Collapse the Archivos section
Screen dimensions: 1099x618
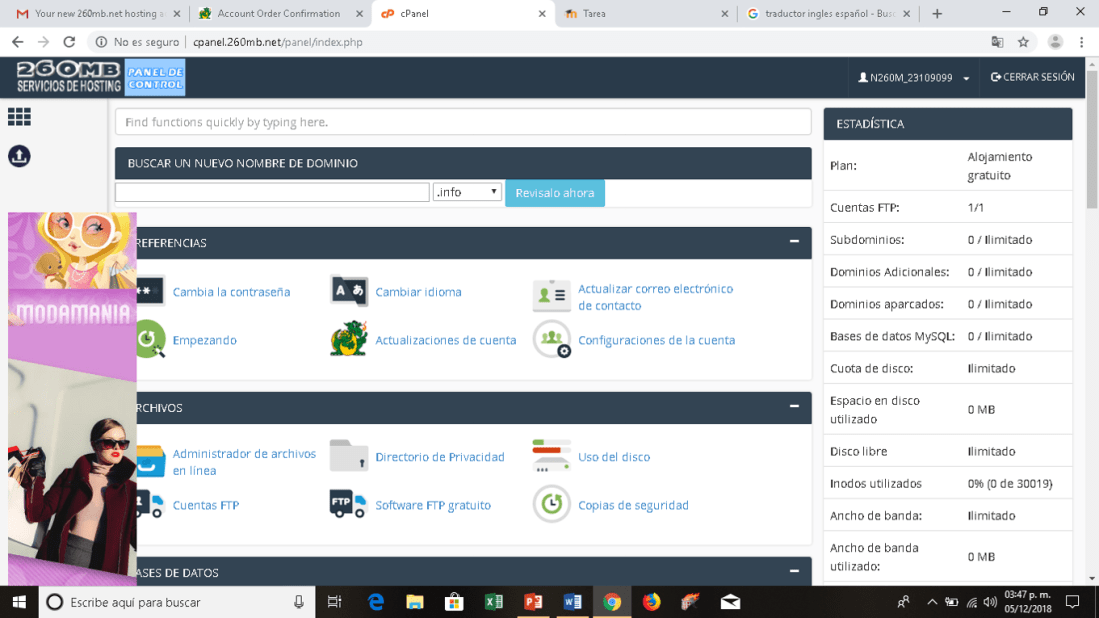[x=794, y=407]
